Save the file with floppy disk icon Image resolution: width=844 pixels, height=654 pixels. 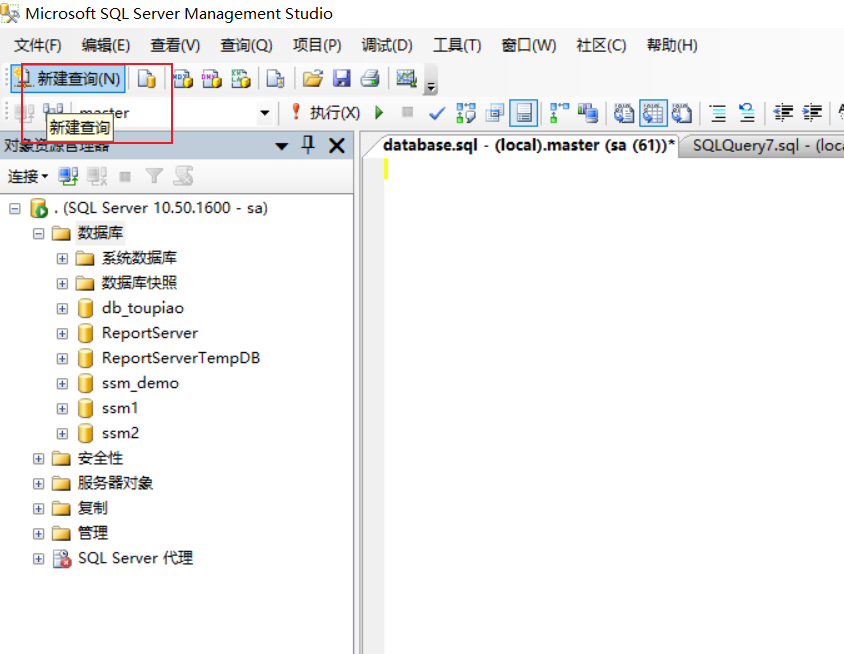[x=342, y=79]
